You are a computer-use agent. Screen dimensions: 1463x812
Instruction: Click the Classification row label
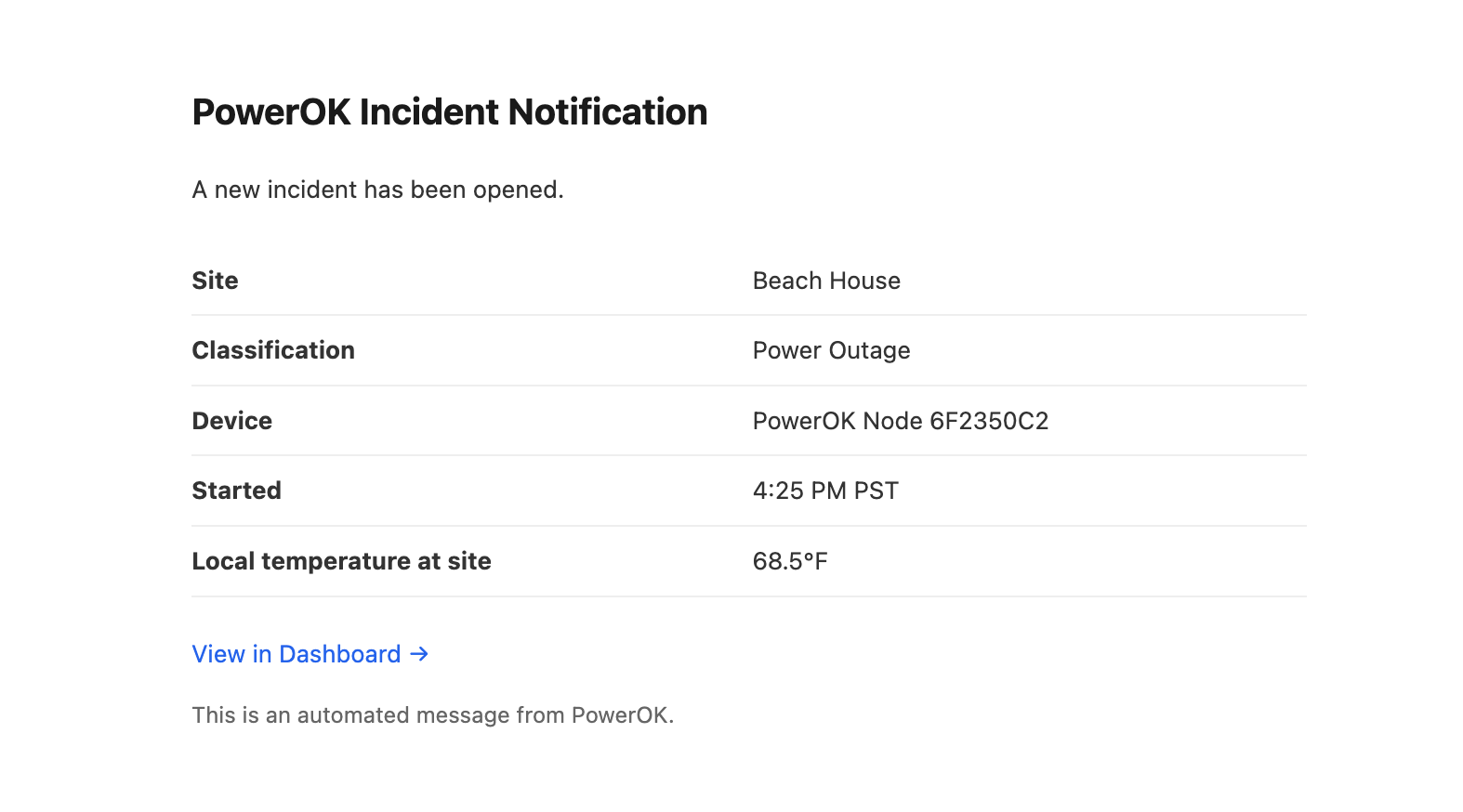tap(272, 350)
